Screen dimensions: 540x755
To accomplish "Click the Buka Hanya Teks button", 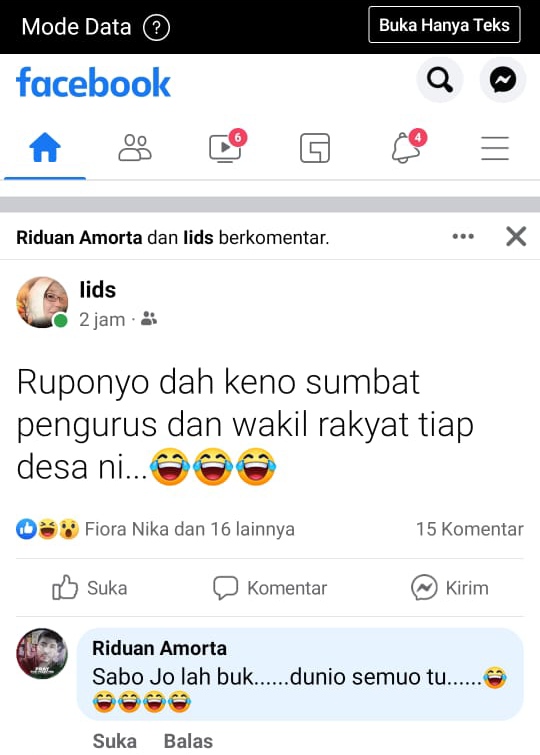I will (x=444, y=25).
